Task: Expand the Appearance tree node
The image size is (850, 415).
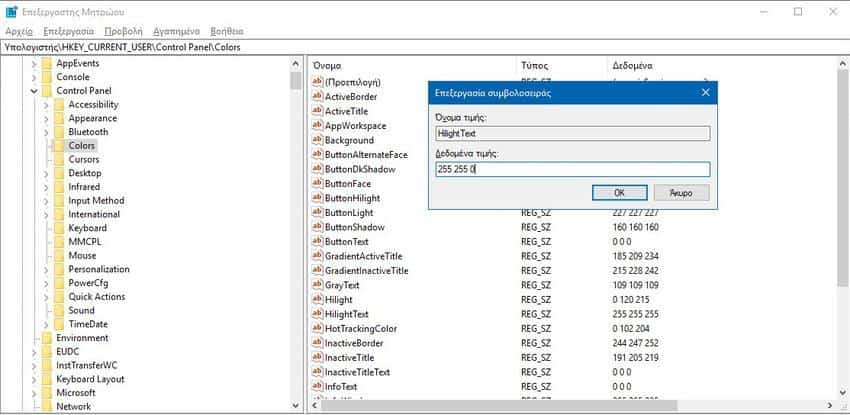Action: [47, 119]
